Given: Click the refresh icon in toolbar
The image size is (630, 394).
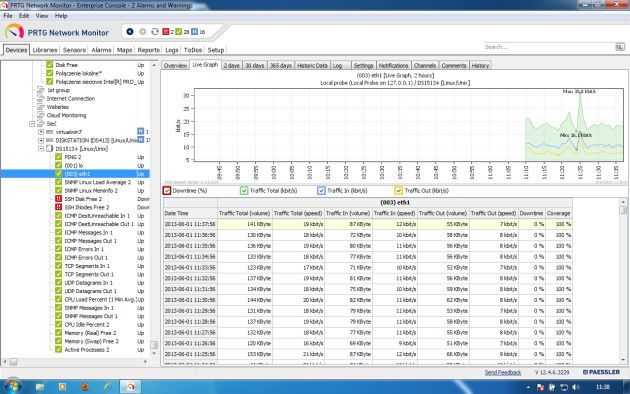Looking at the screenshot, I should pyautogui.click(x=155, y=31).
